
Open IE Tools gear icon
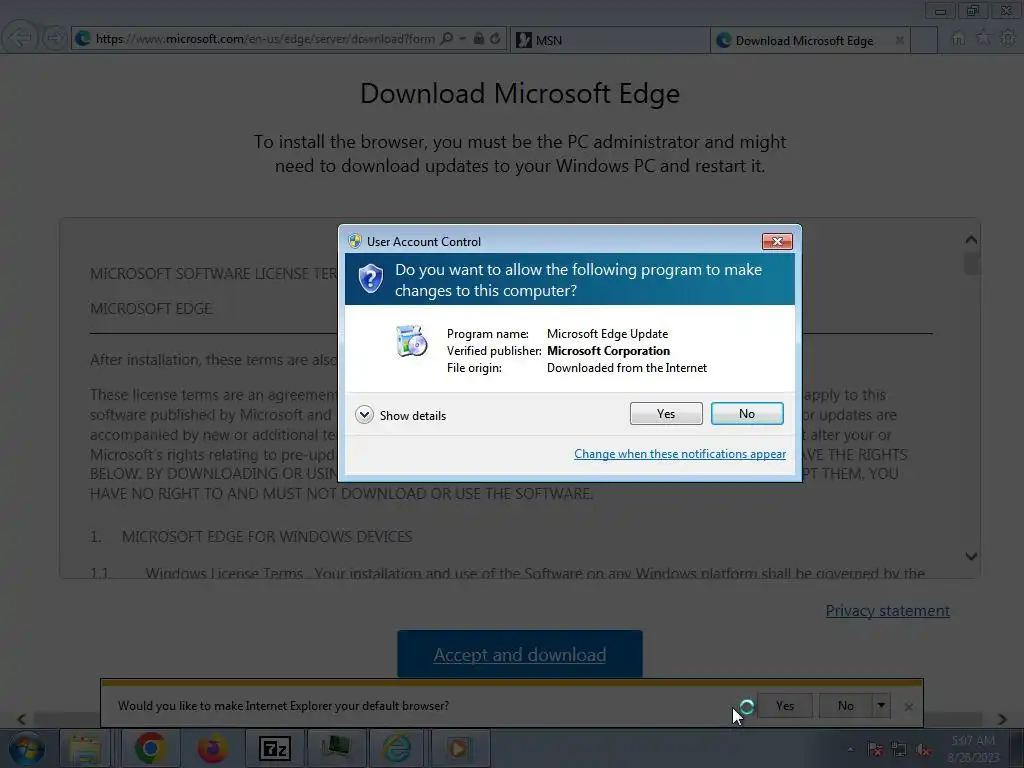coord(1008,39)
